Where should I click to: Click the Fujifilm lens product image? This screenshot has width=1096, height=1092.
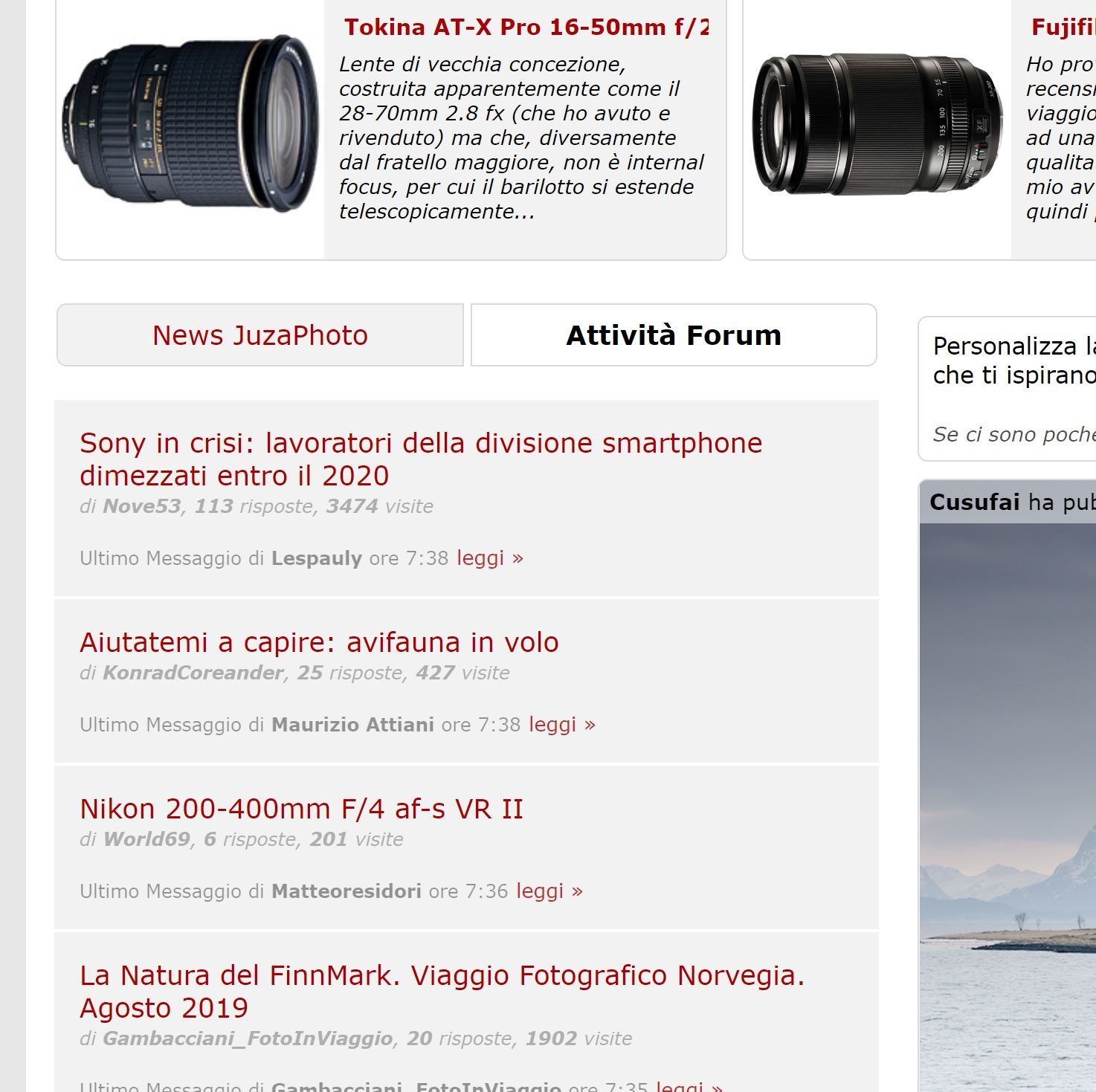877,123
